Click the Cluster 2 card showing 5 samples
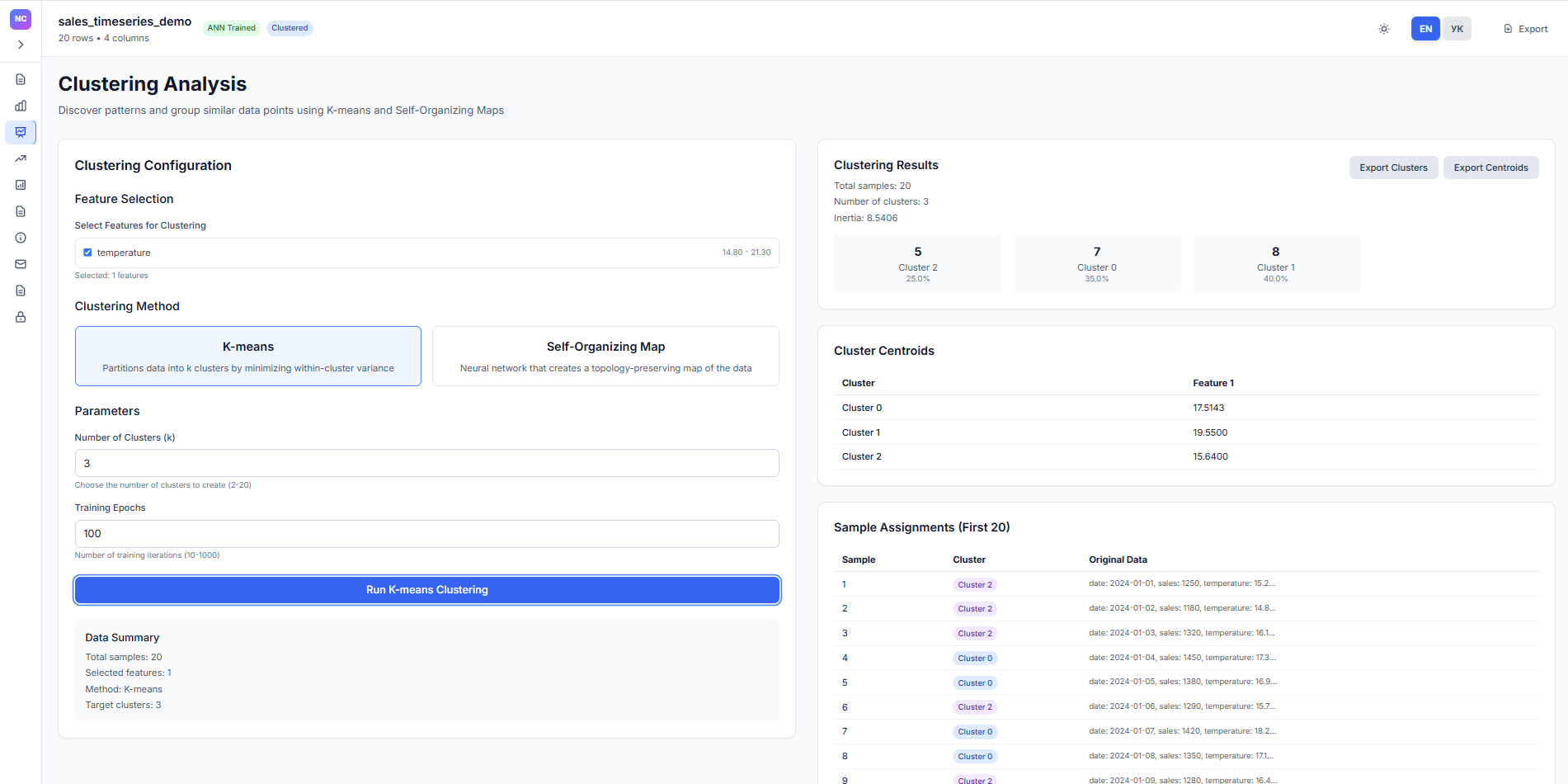Screen dimensions: 1568x784 click(x=918, y=264)
